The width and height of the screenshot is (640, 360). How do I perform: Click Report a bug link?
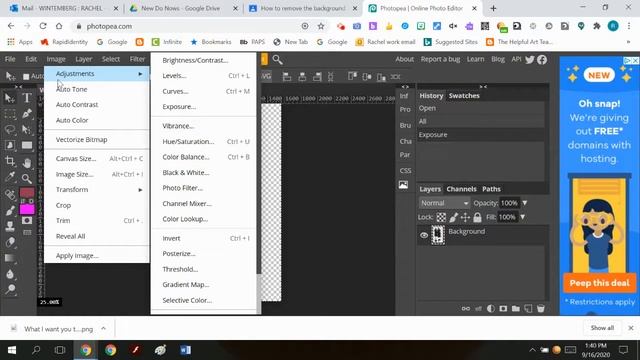(x=440, y=59)
